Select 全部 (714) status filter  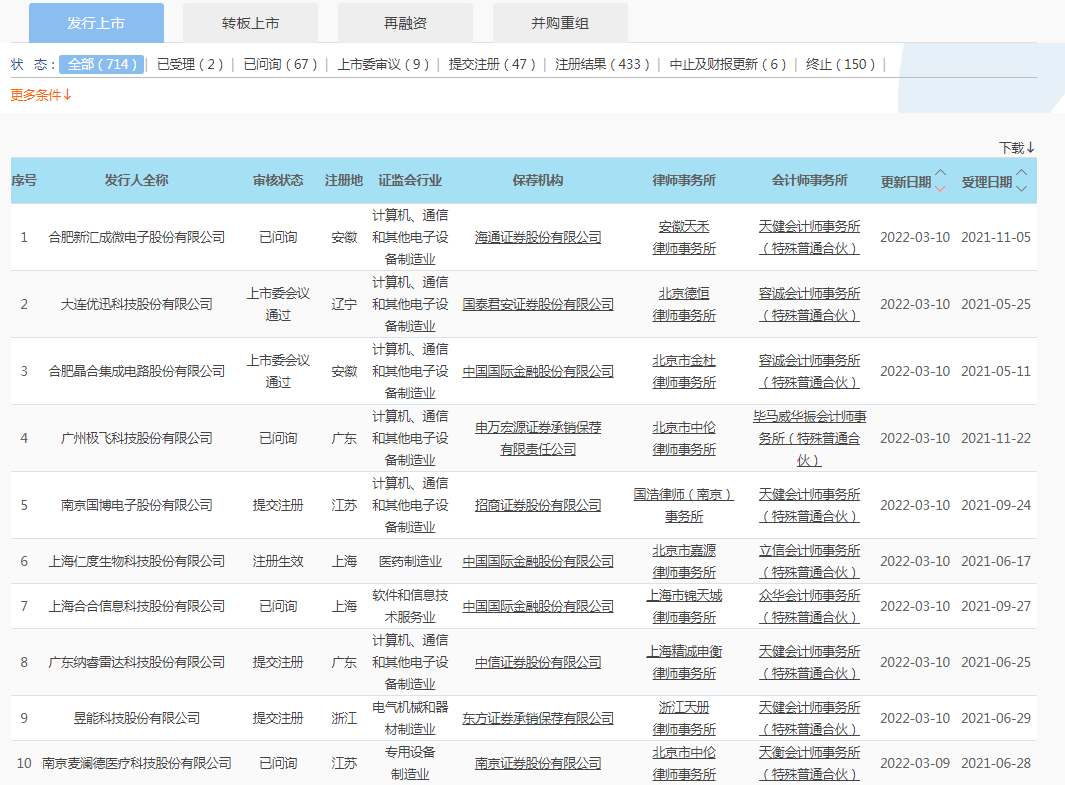point(101,64)
